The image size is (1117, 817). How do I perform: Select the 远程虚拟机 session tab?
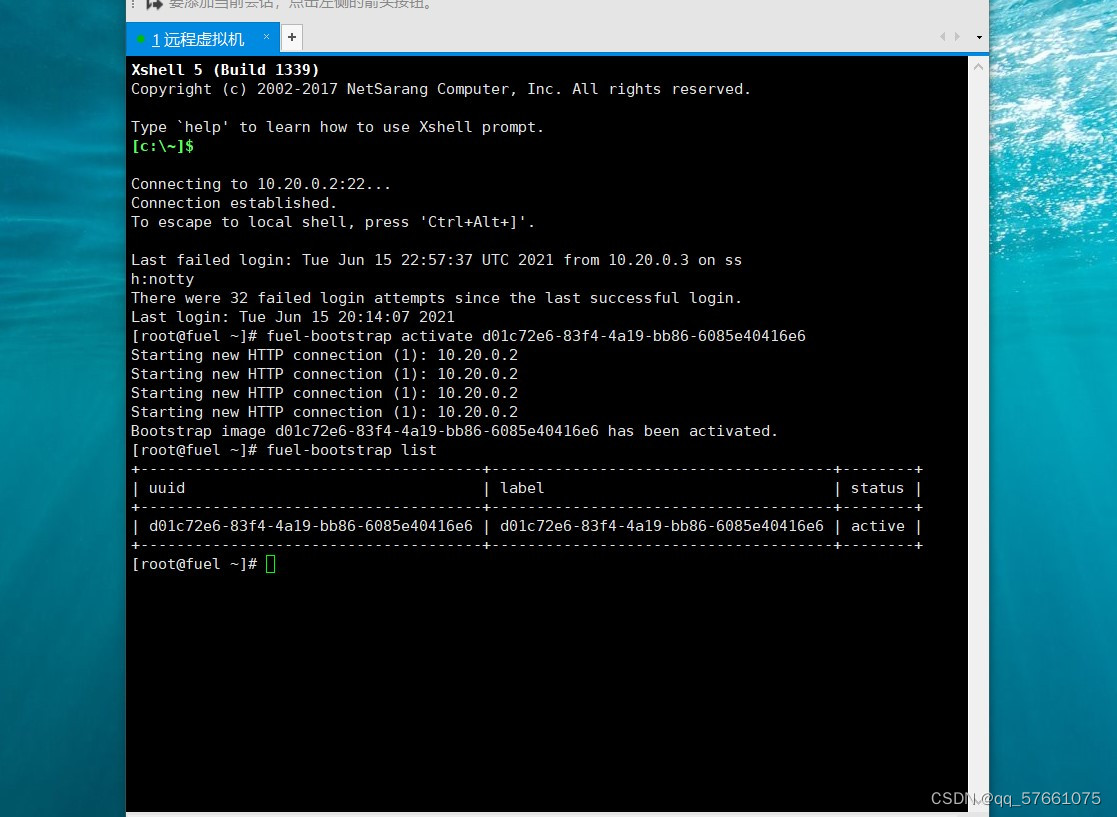tap(199, 39)
